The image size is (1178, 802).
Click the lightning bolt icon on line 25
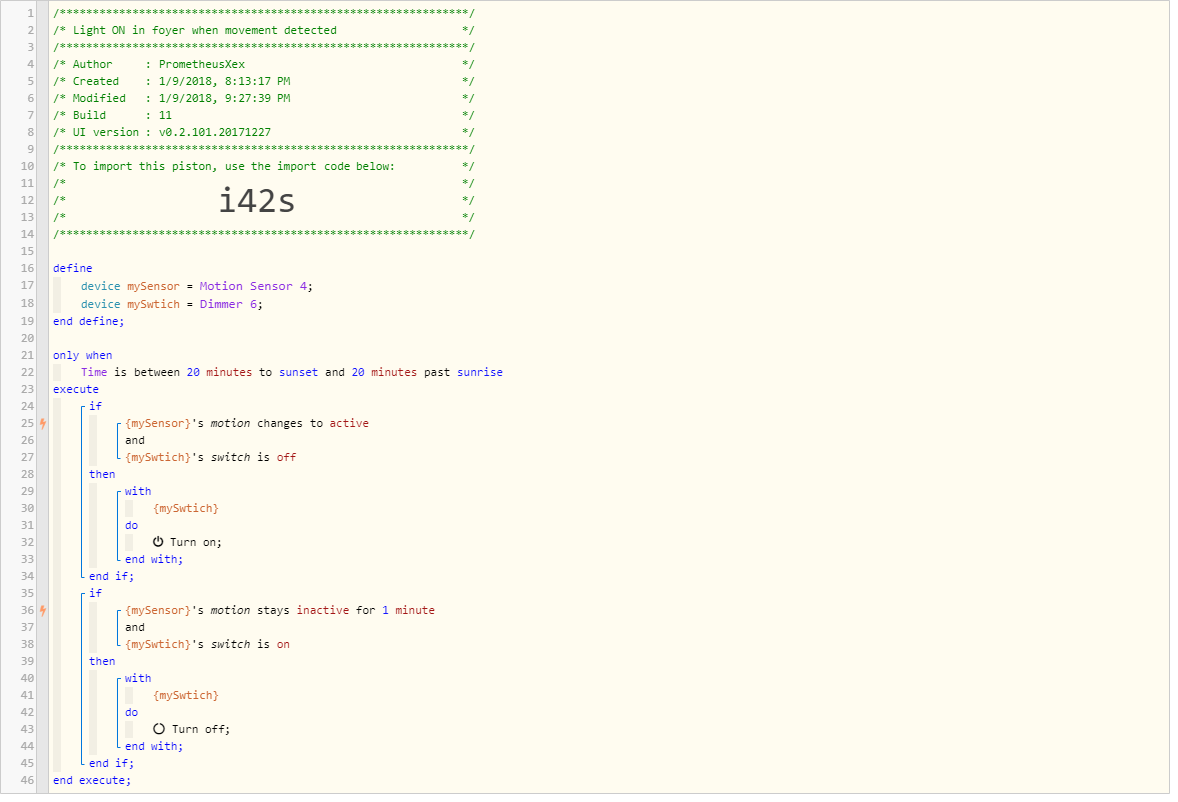(43, 424)
